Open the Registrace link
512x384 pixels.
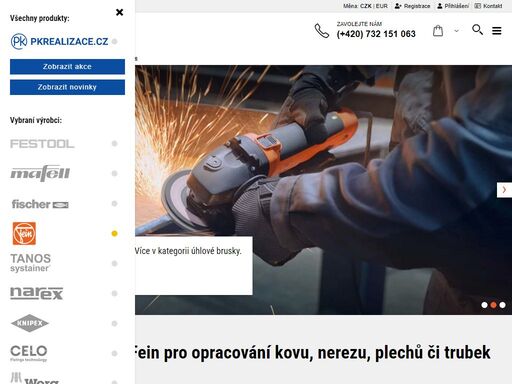(x=412, y=6)
